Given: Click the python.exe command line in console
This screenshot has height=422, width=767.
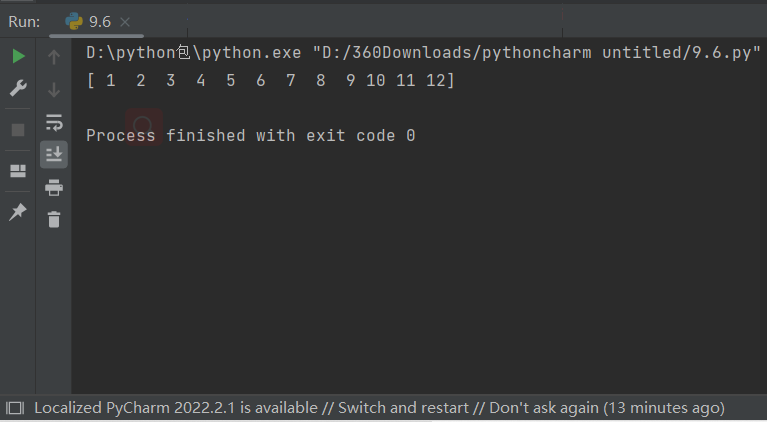Looking at the screenshot, I should coord(423,52).
